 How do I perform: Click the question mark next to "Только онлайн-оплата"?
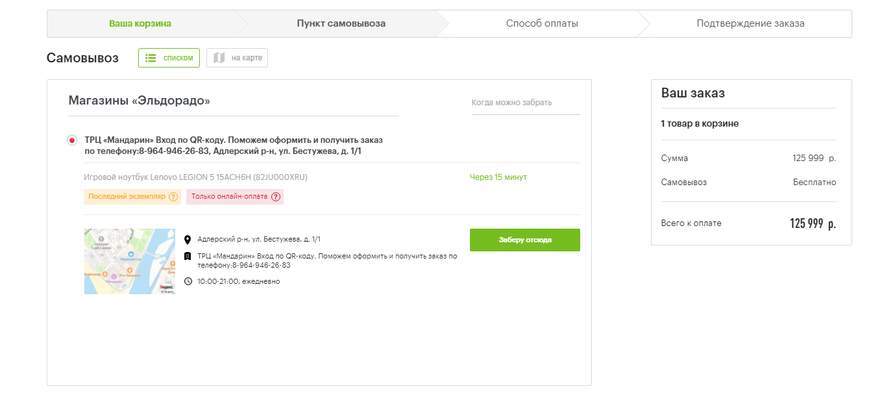pos(276,197)
